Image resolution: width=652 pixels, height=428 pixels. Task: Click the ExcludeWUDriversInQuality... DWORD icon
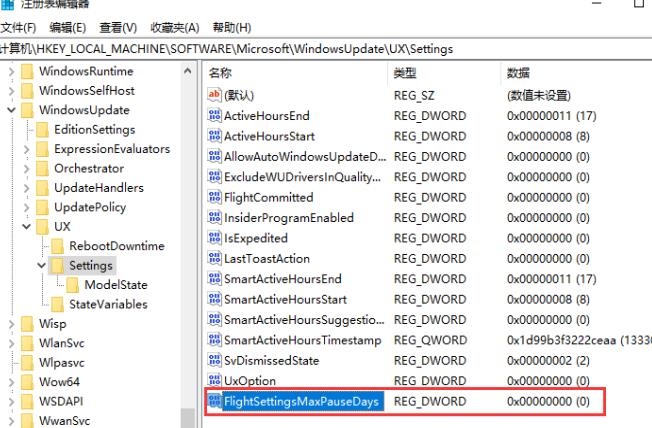(x=214, y=176)
